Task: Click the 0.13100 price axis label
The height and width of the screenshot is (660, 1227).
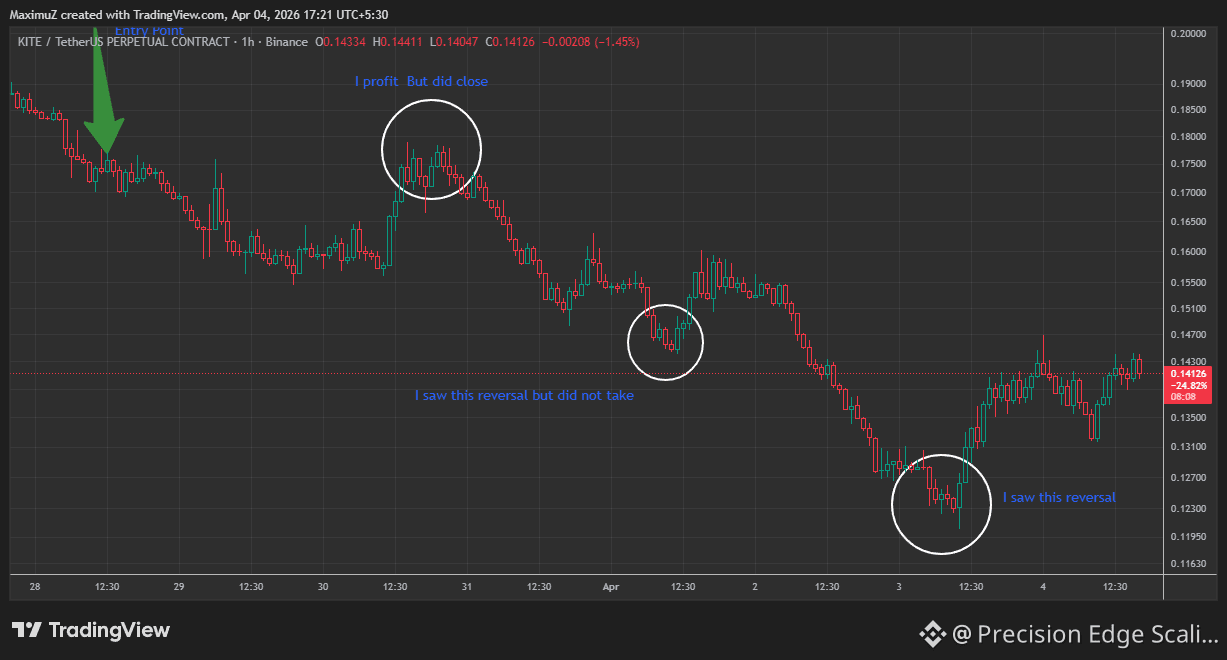Action: coord(1187,447)
